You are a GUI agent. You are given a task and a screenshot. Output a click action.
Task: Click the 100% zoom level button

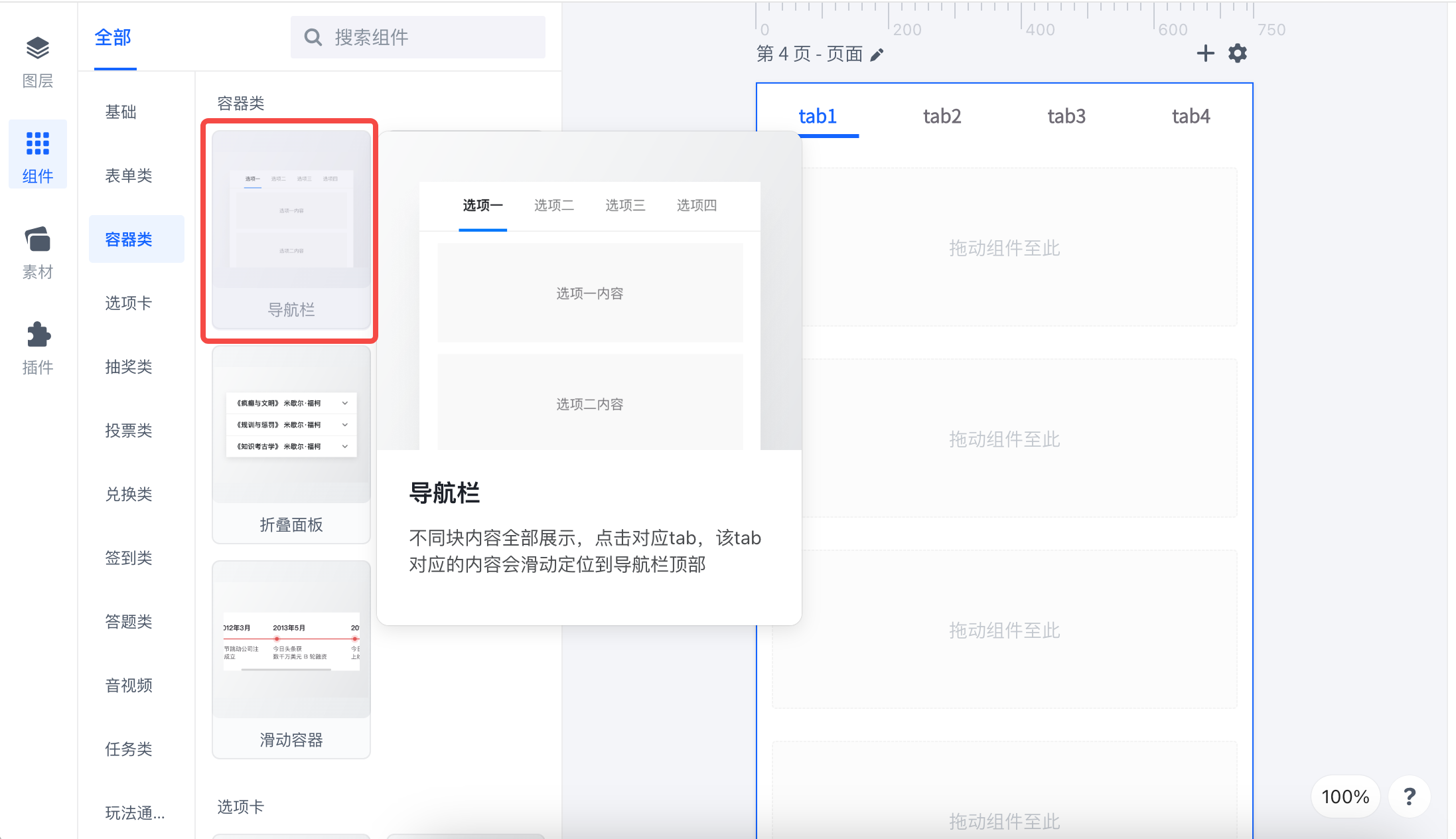coord(1345,796)
